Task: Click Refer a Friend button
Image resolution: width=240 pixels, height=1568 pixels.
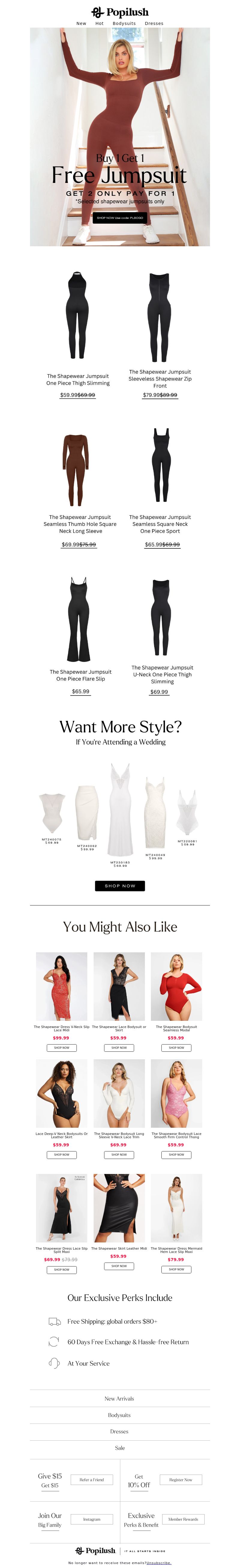Action: 92,1480
